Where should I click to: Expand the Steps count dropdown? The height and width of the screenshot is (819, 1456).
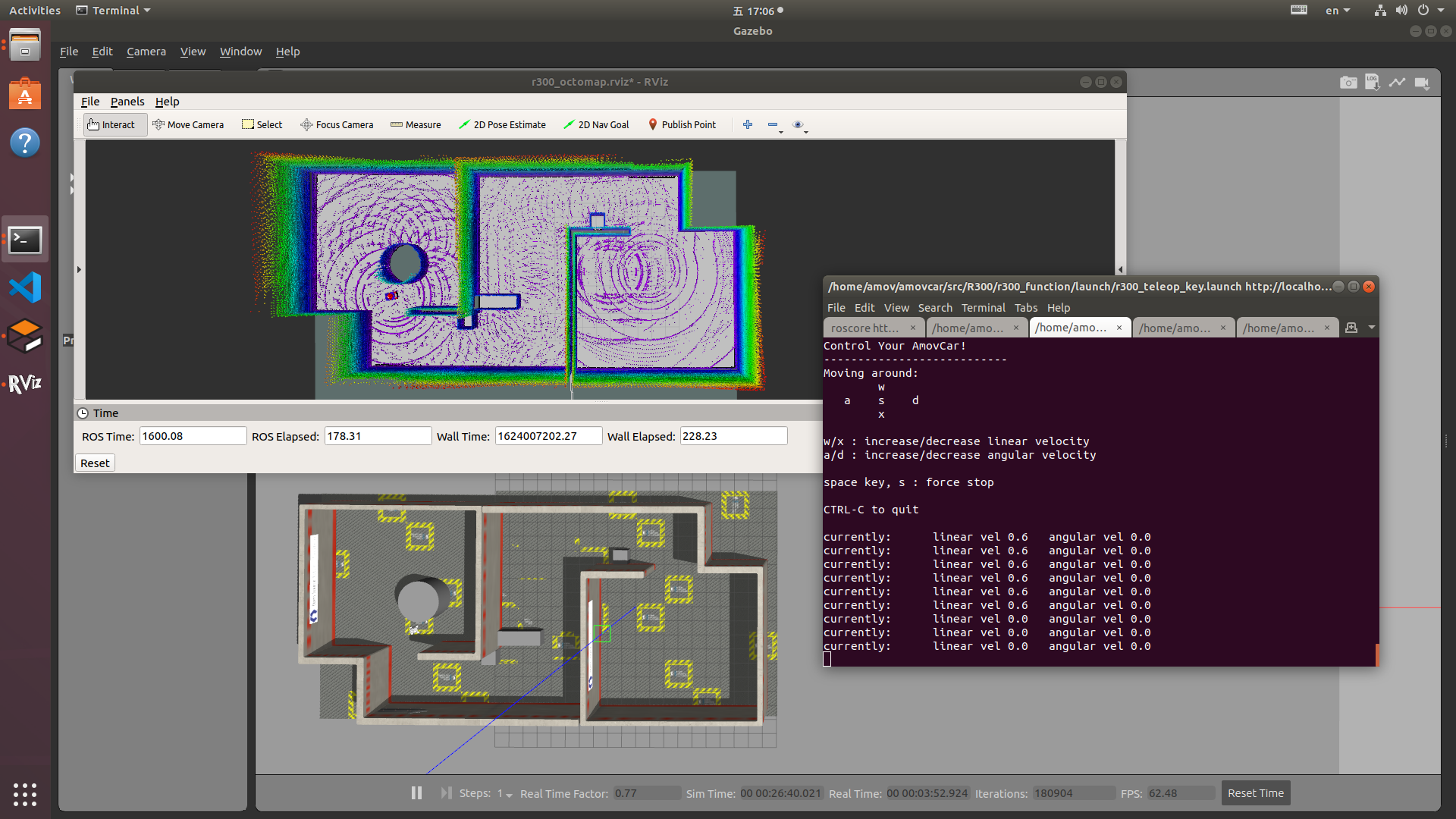505,793
